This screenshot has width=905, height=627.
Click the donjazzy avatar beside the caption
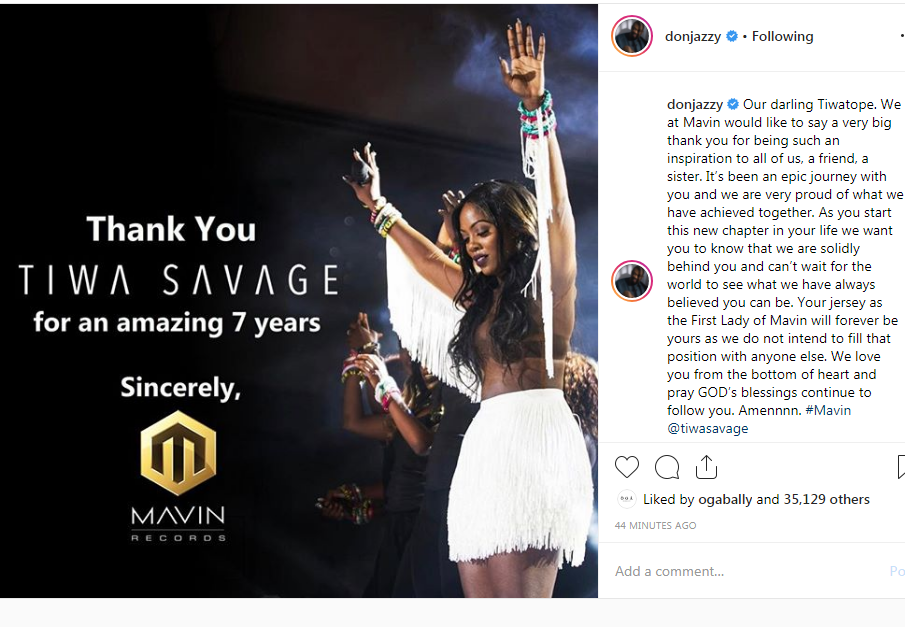click(x=632, y=281)
